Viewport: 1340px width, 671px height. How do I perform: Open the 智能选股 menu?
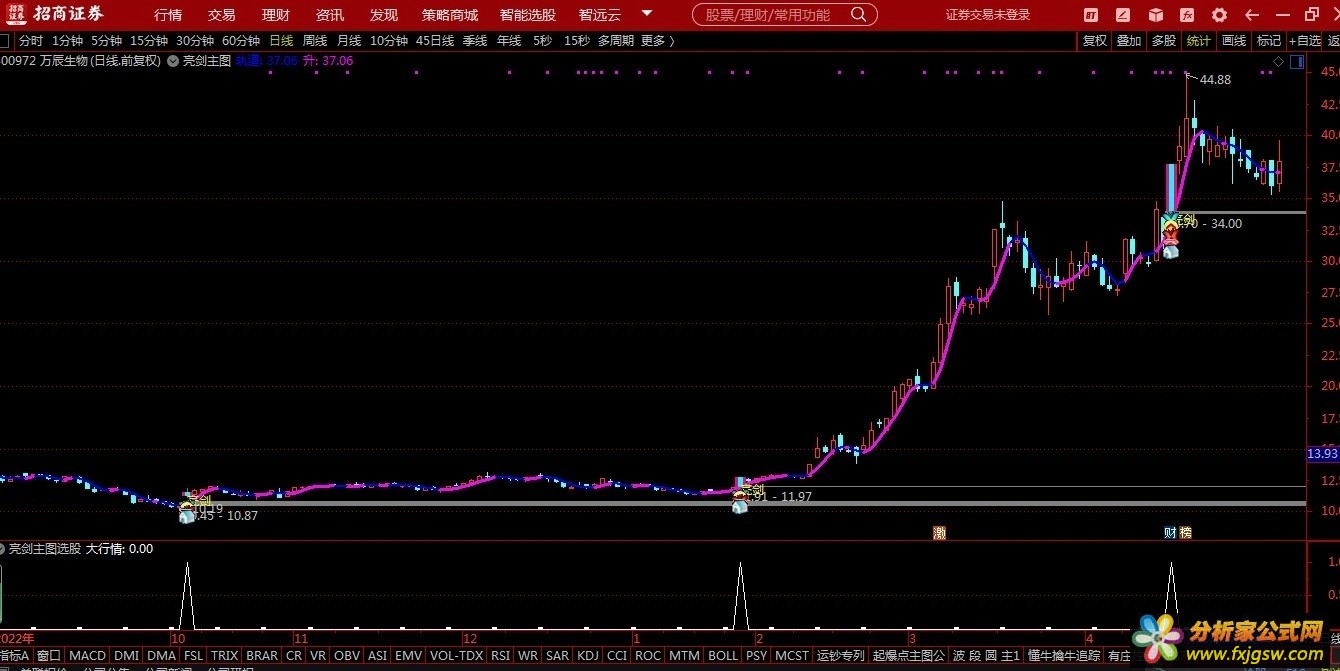pos(528,15)
